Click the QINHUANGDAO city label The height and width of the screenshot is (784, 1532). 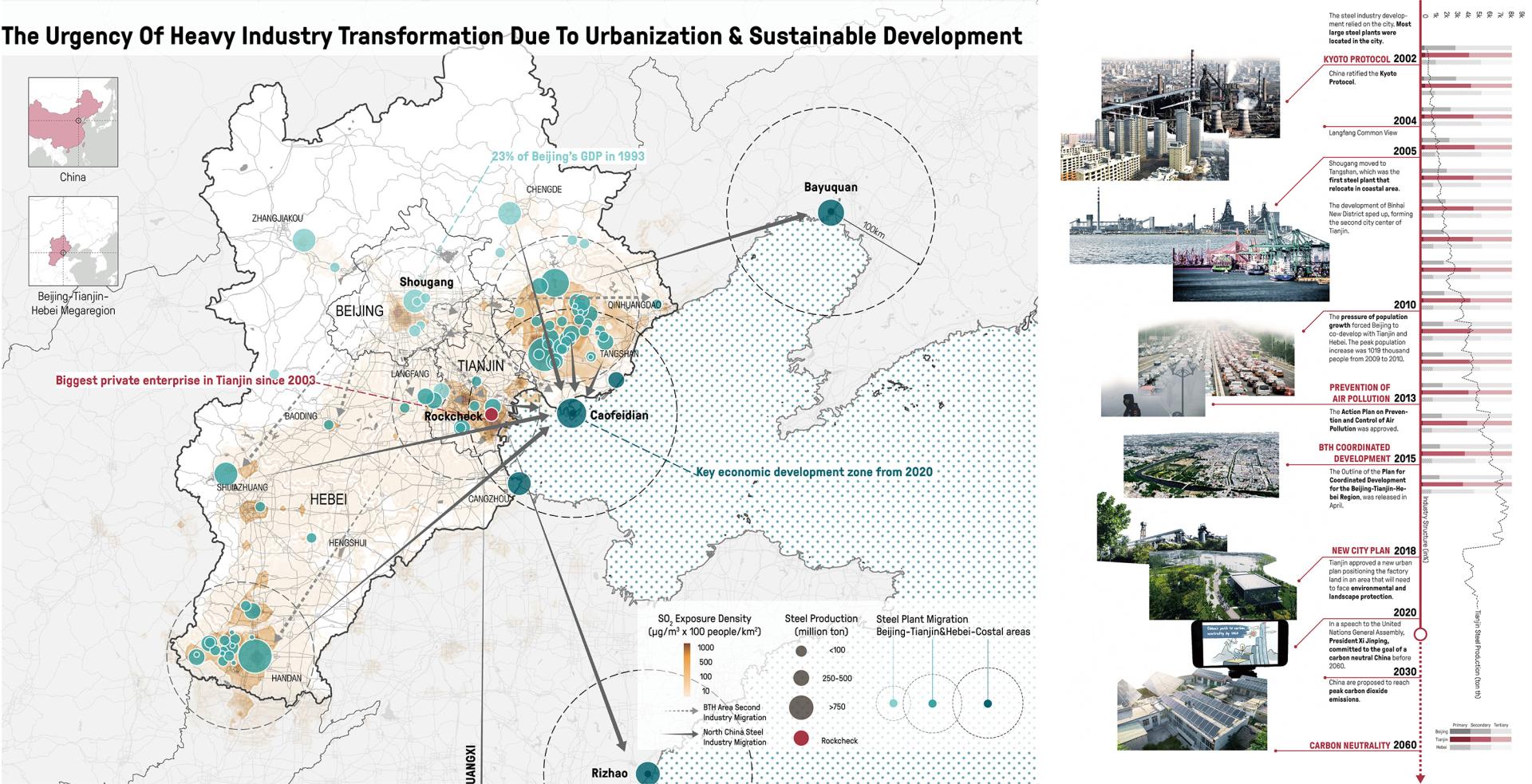tap(634, 305)
